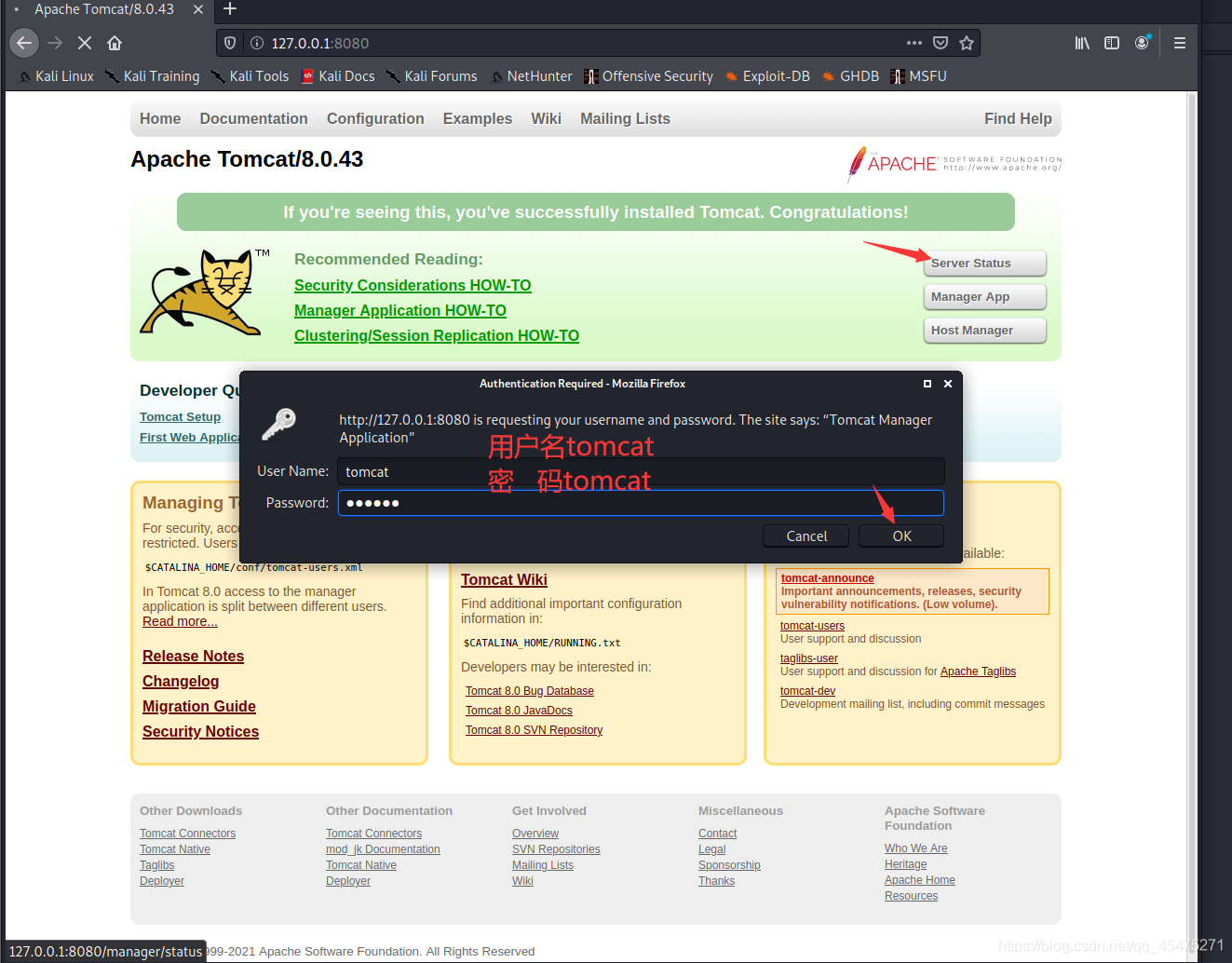Open Security Notices link
This screenshot has height=963, width=1232.
point(200,731)
